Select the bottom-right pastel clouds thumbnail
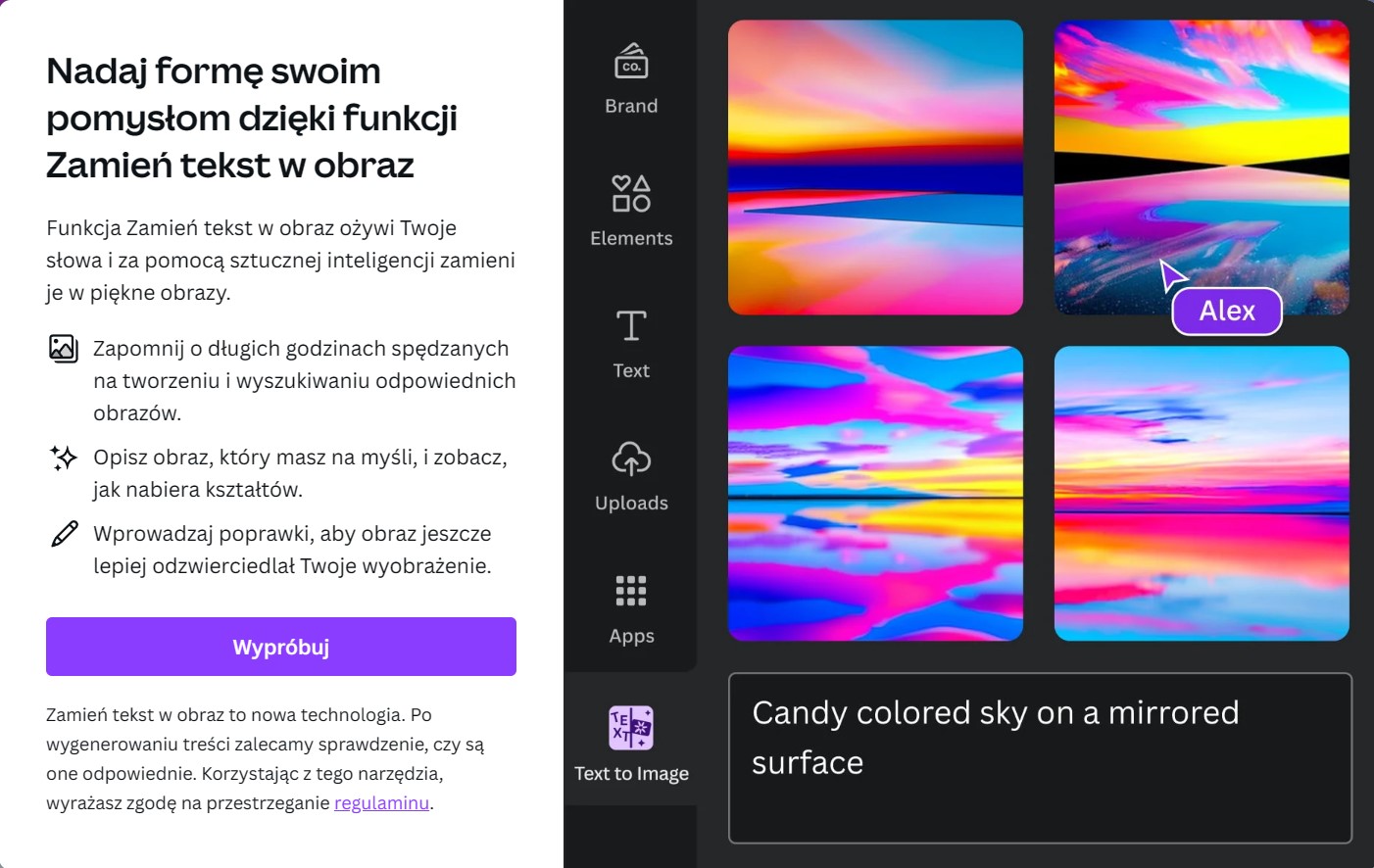1374x868 pixels. [x=1202, y=494]
